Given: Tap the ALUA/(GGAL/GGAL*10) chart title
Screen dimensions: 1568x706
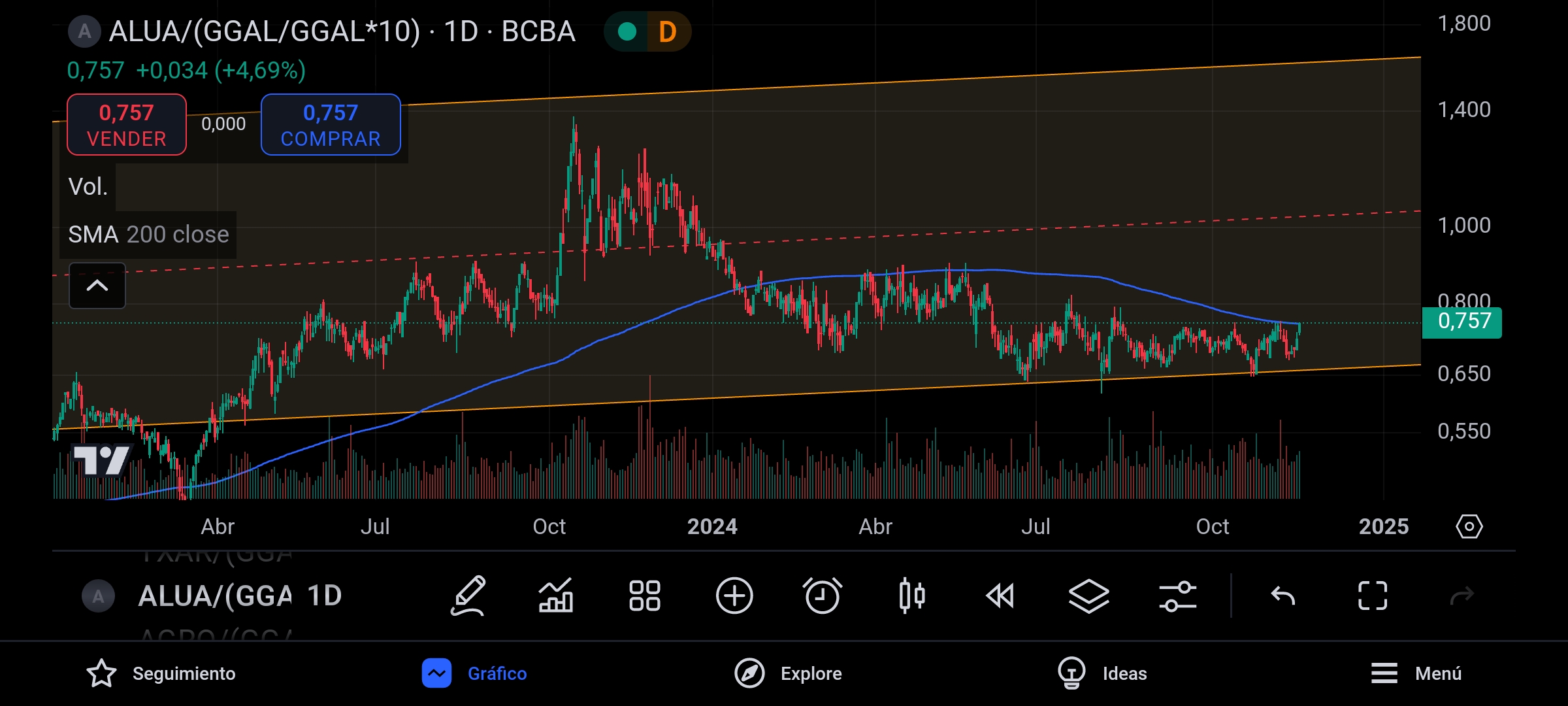Looking at the screenshot, I should (342, 31).
